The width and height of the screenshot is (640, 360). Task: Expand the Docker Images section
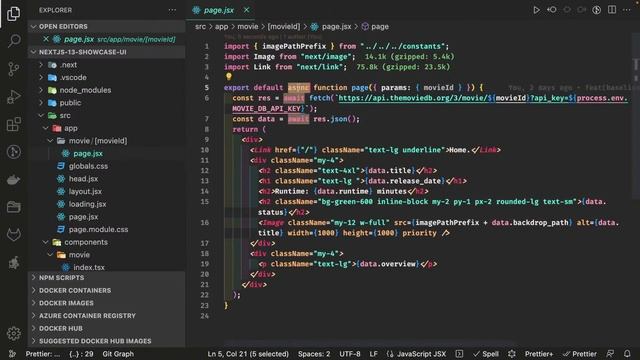pos(107,303)
